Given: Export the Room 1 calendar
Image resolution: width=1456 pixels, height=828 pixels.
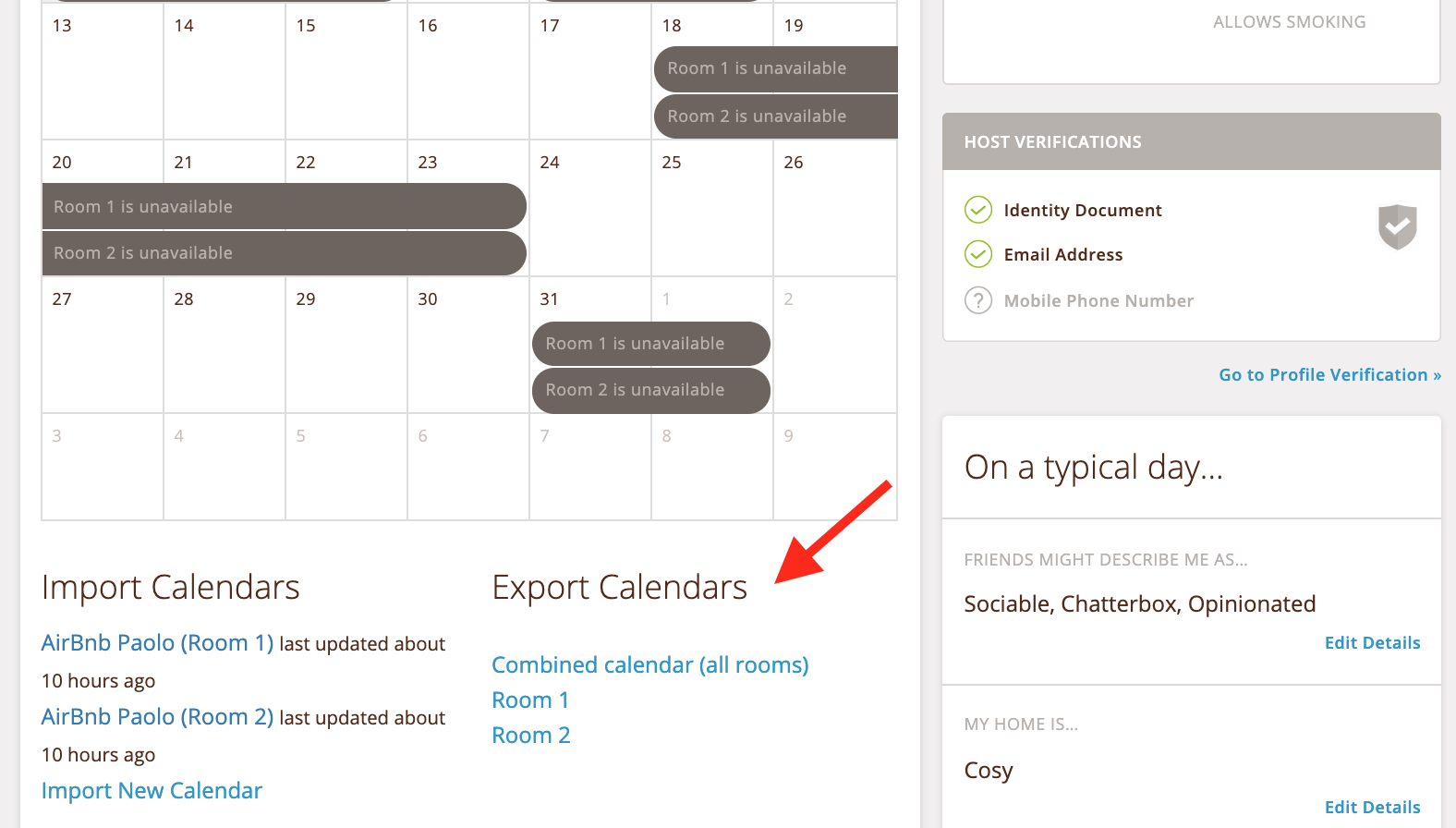Looking at the screenshot, I should (x=530, y=700).
